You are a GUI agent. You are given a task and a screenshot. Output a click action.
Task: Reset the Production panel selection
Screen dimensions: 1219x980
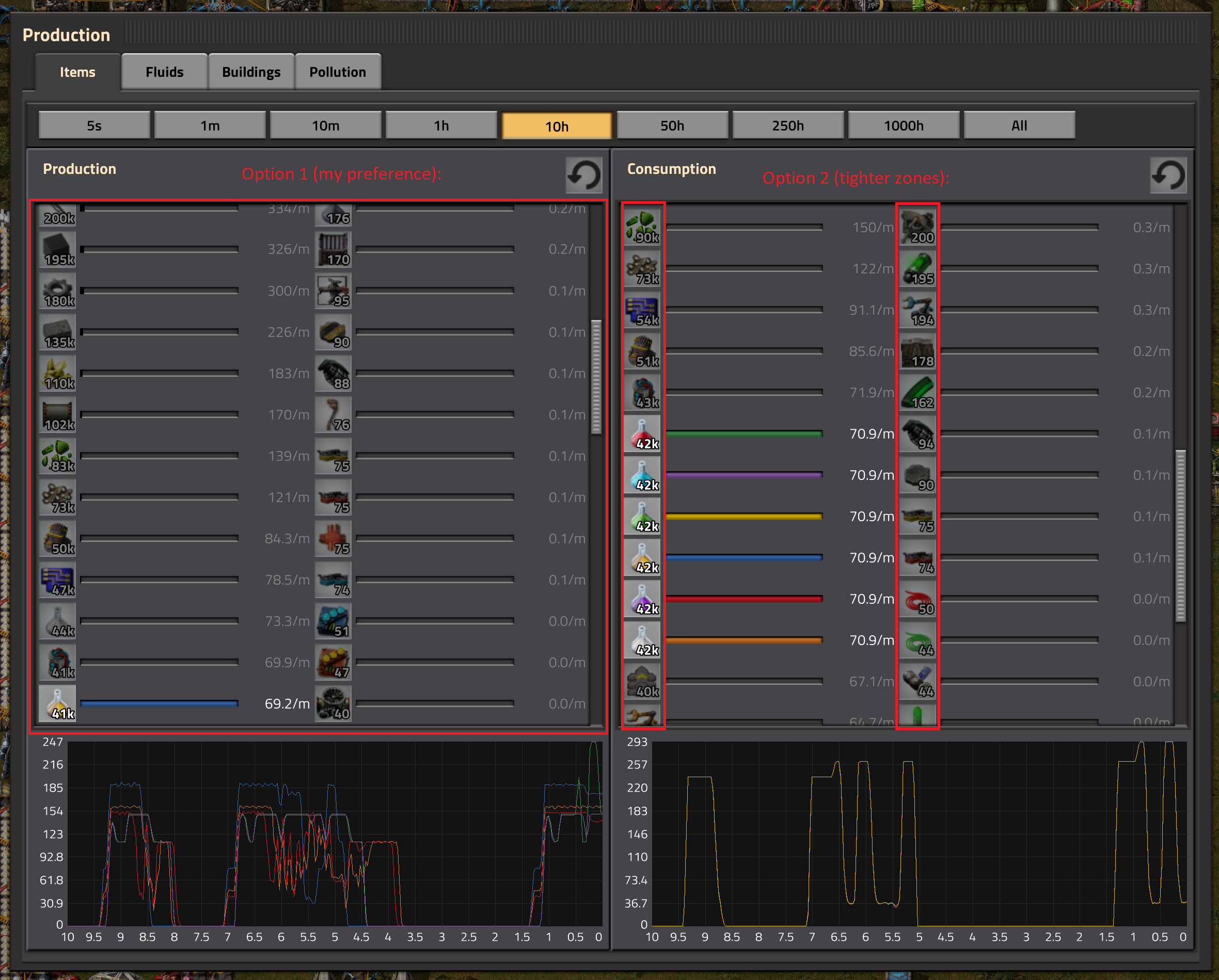583,175
